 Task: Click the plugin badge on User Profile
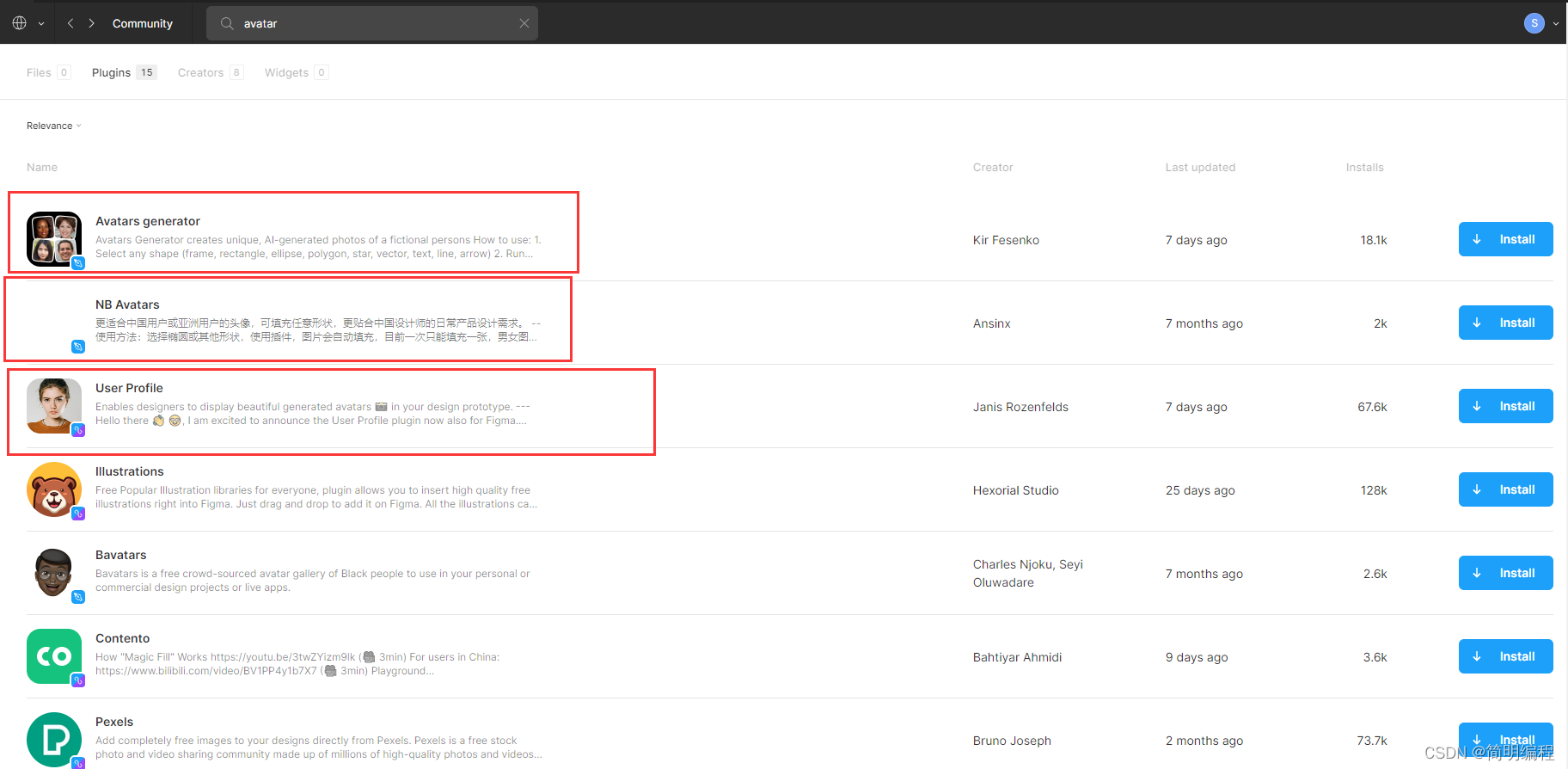click(78, 430)
